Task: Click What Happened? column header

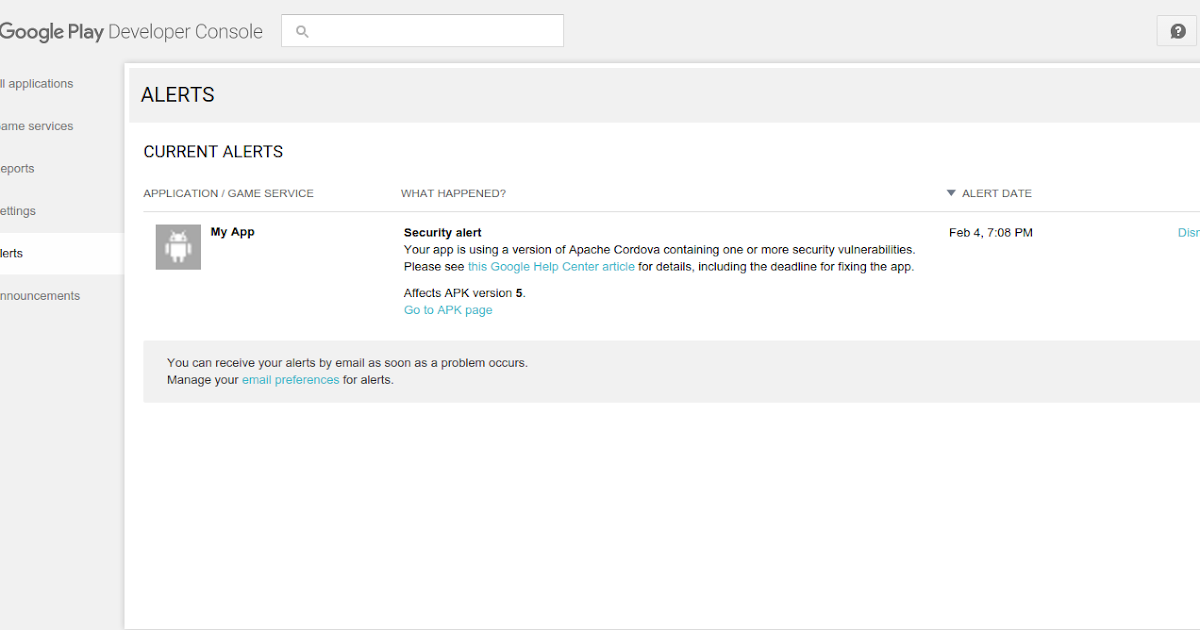Action: [453, 193]
